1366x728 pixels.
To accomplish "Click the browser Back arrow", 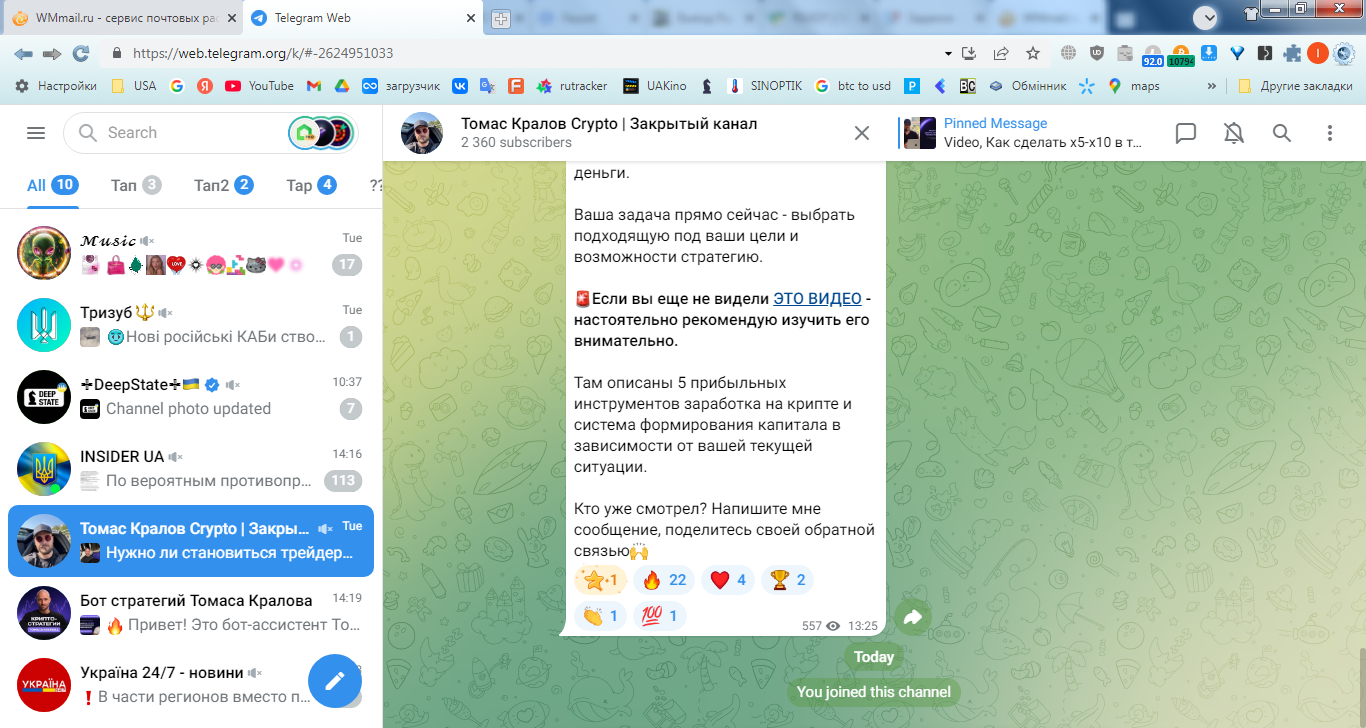I will [x=23, y=53].
